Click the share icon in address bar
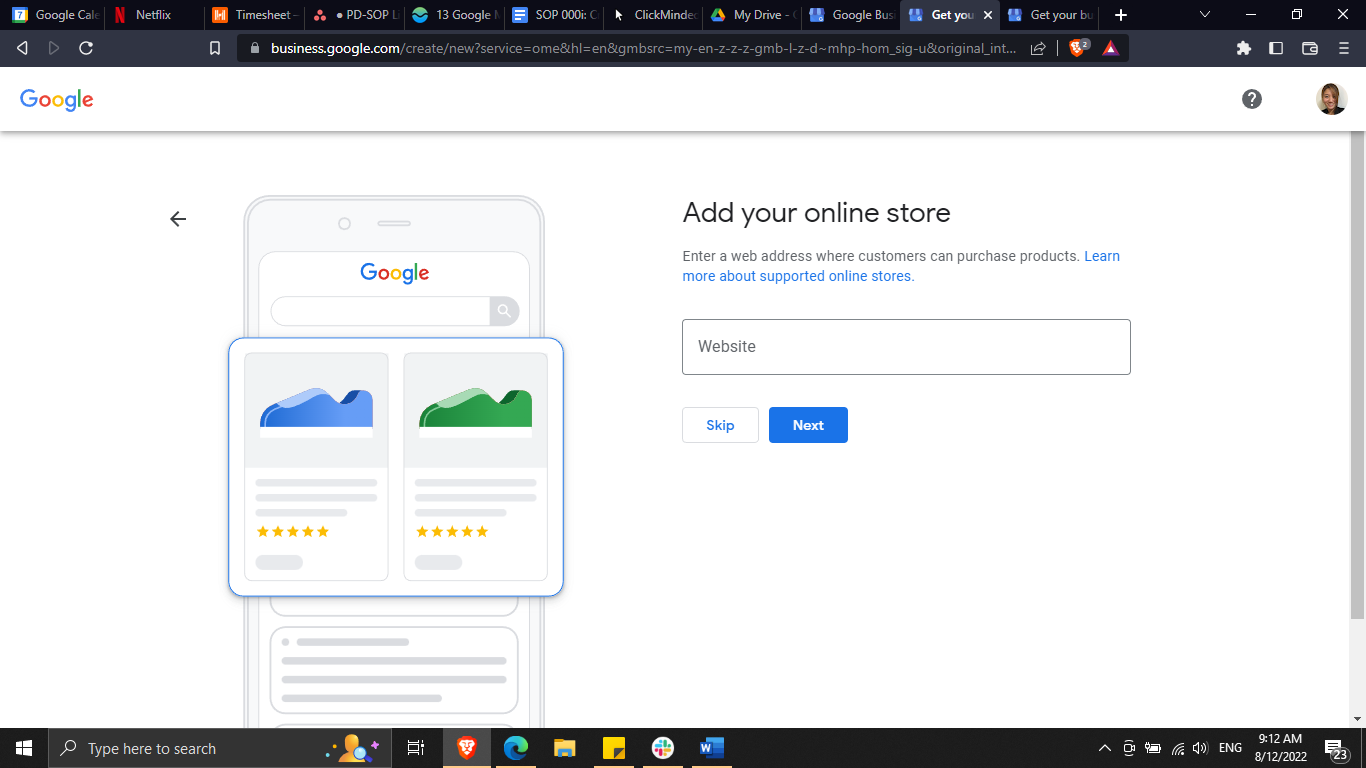1366x768 pixels. pyautogui.click(x=1039, y=48)
